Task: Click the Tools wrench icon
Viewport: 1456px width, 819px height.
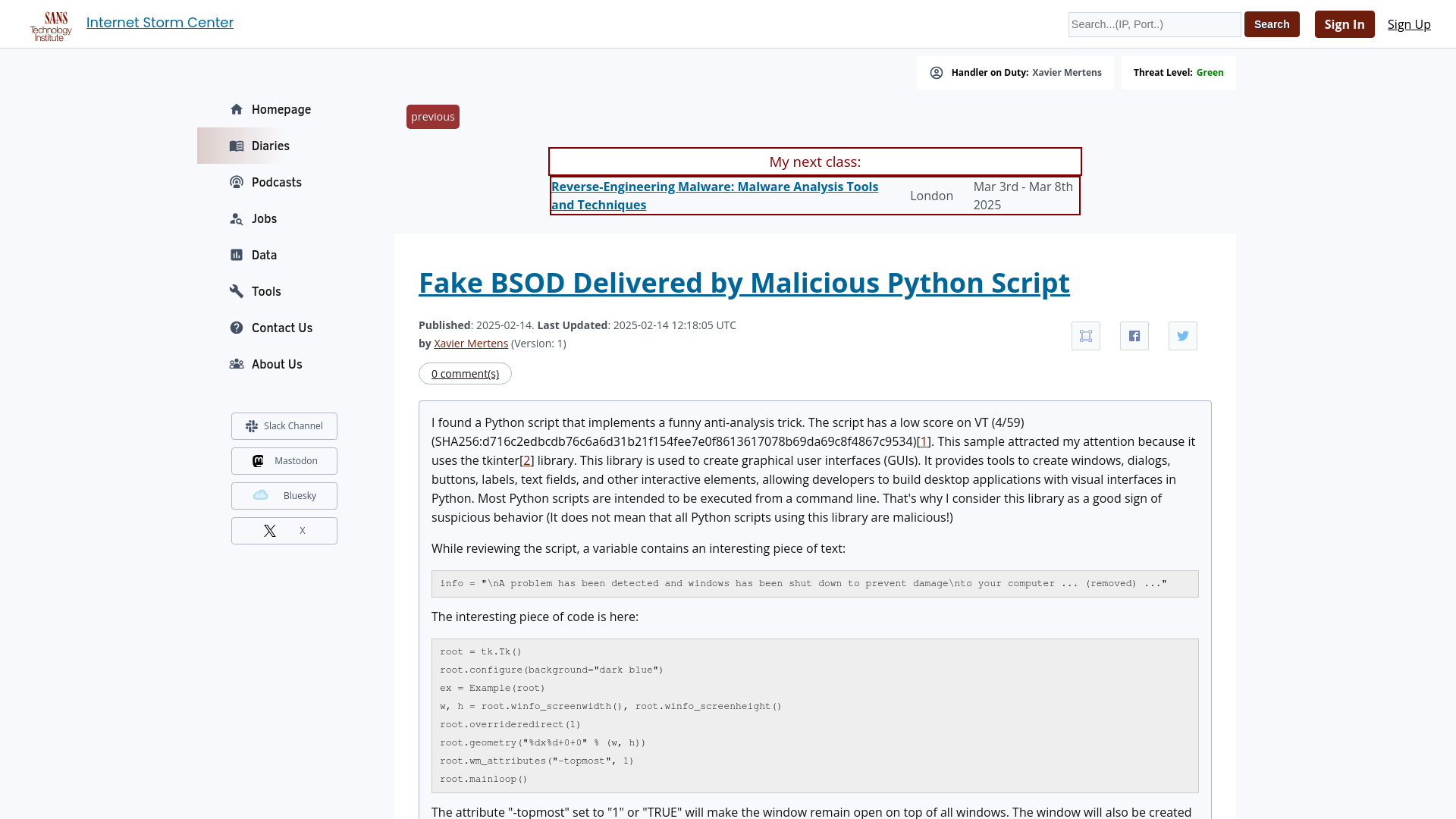Action: coord(237,291)
